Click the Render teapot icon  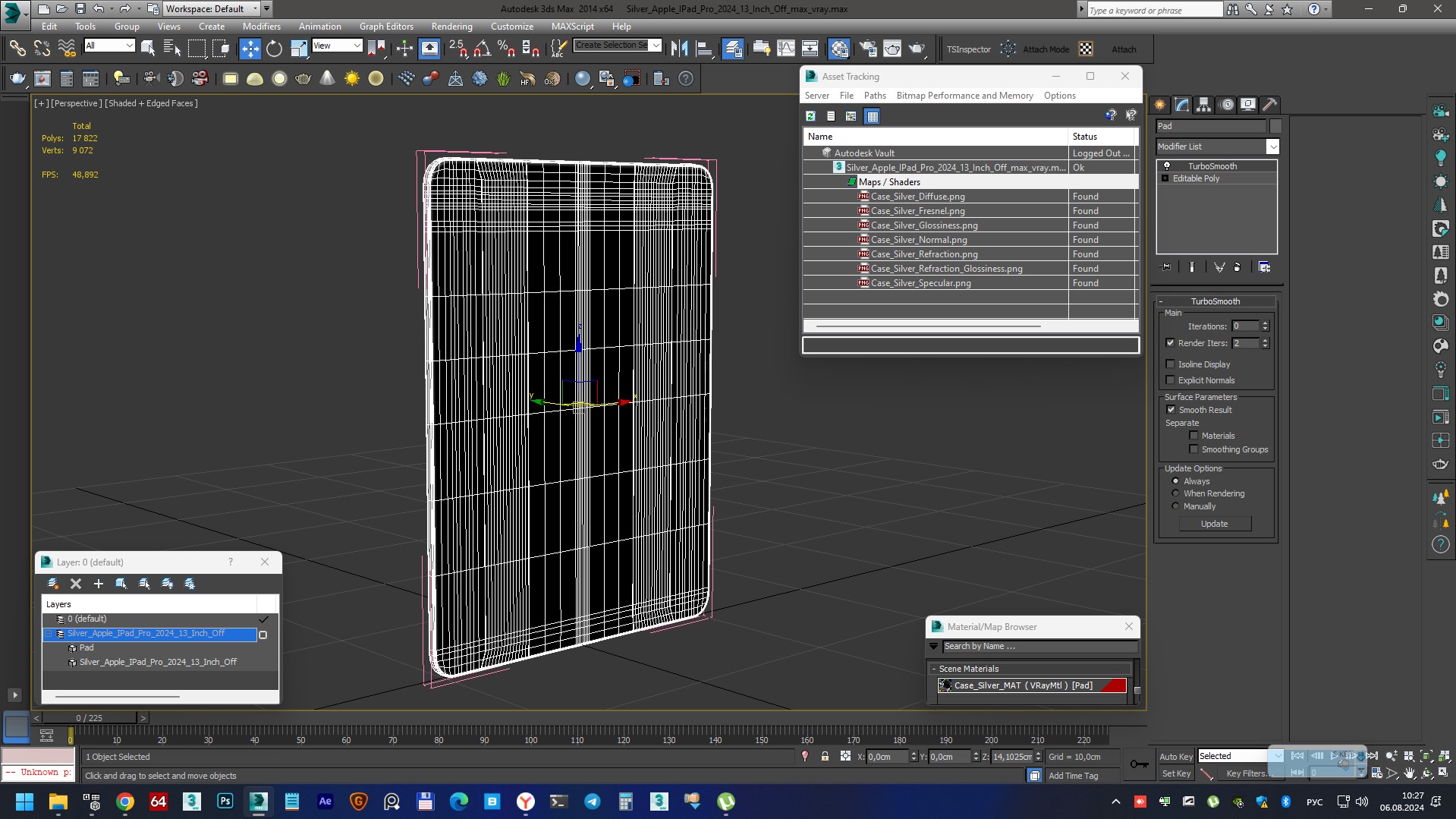917,49
